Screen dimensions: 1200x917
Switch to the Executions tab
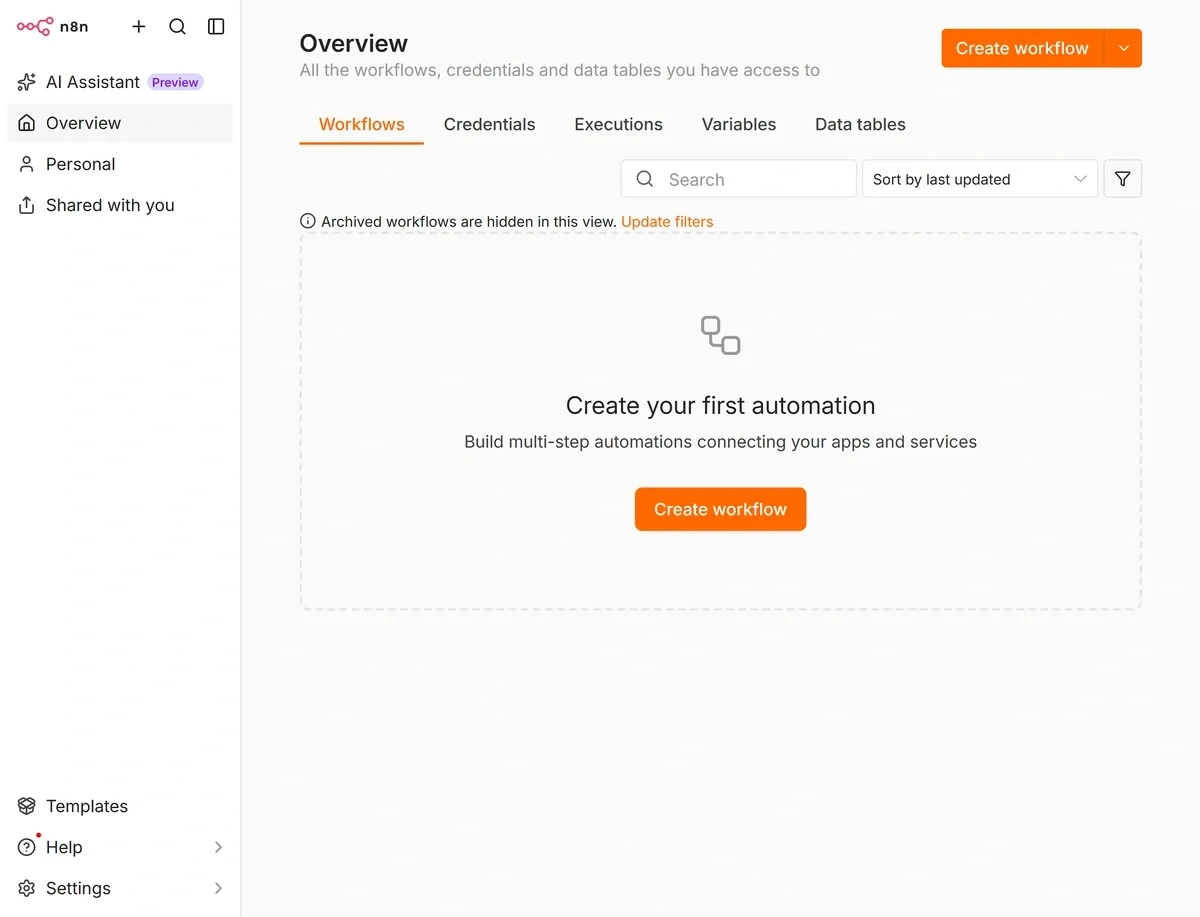[x=618, y=124]
